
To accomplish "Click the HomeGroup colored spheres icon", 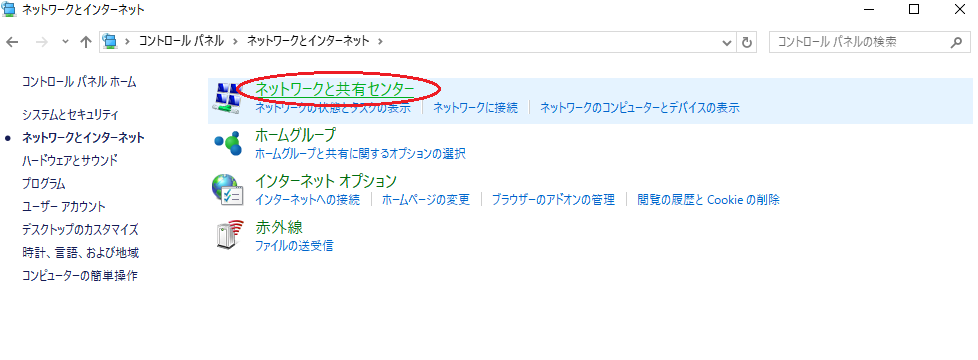I will (x=227, y=143).
